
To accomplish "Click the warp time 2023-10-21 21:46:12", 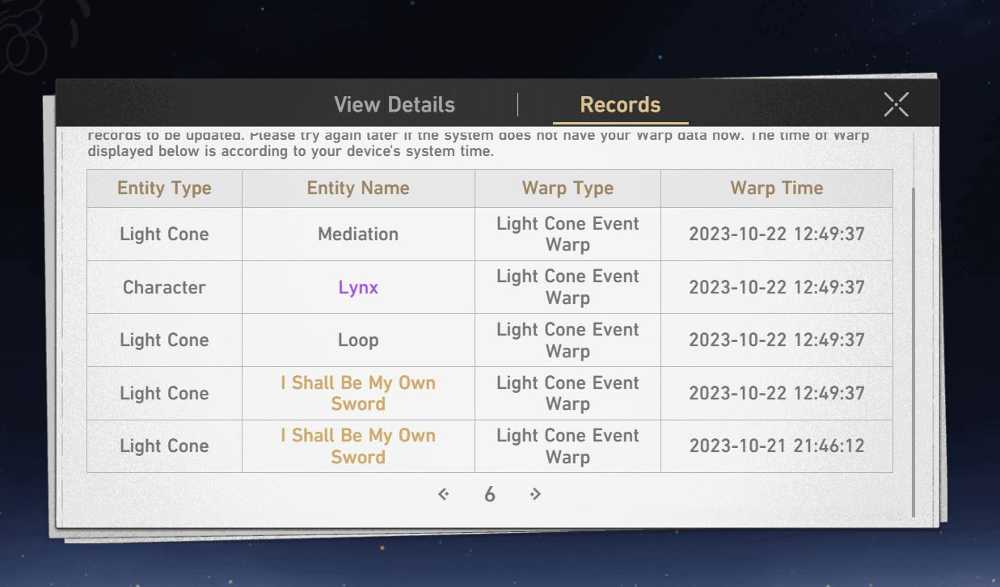I will tap(777, 445).
